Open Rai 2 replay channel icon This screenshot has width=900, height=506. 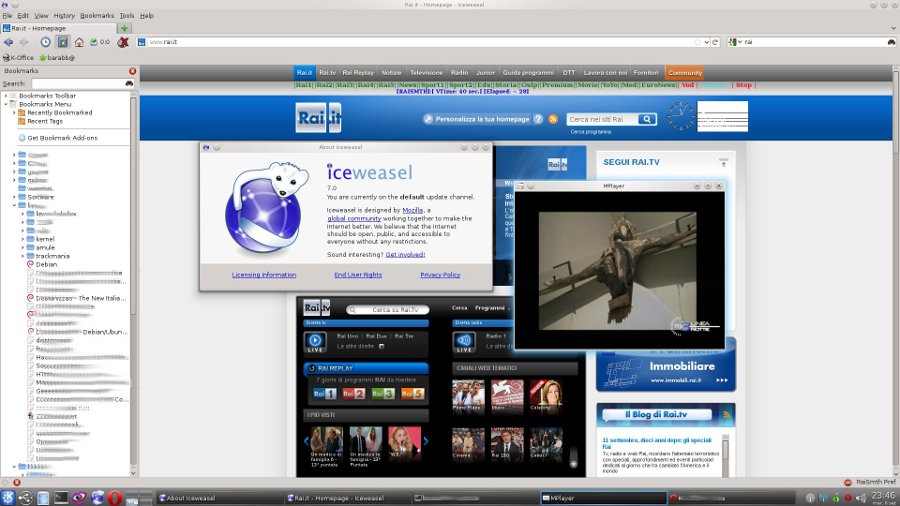(x=354, y=394)
